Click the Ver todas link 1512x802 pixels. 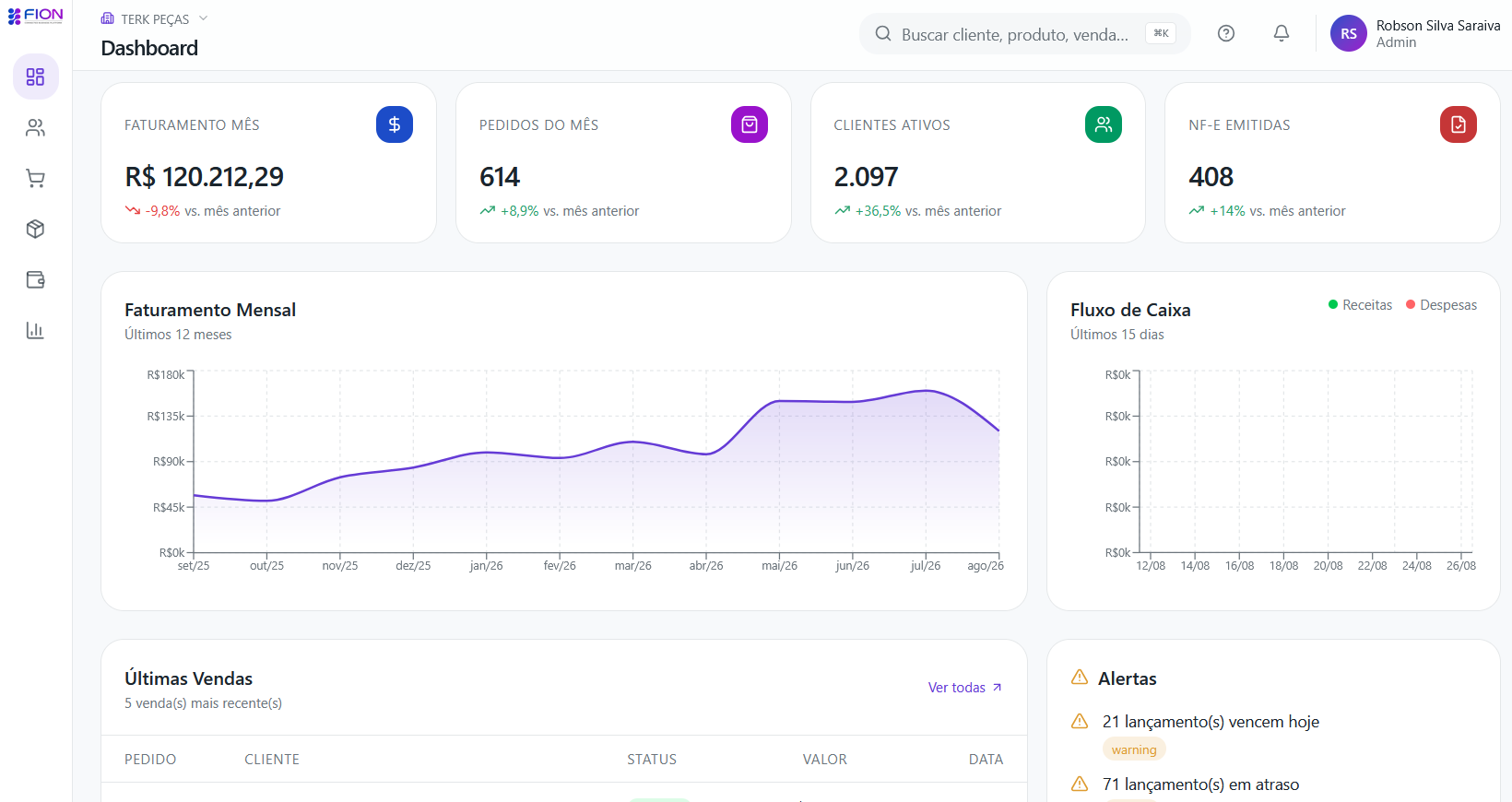tap(965, 688)
